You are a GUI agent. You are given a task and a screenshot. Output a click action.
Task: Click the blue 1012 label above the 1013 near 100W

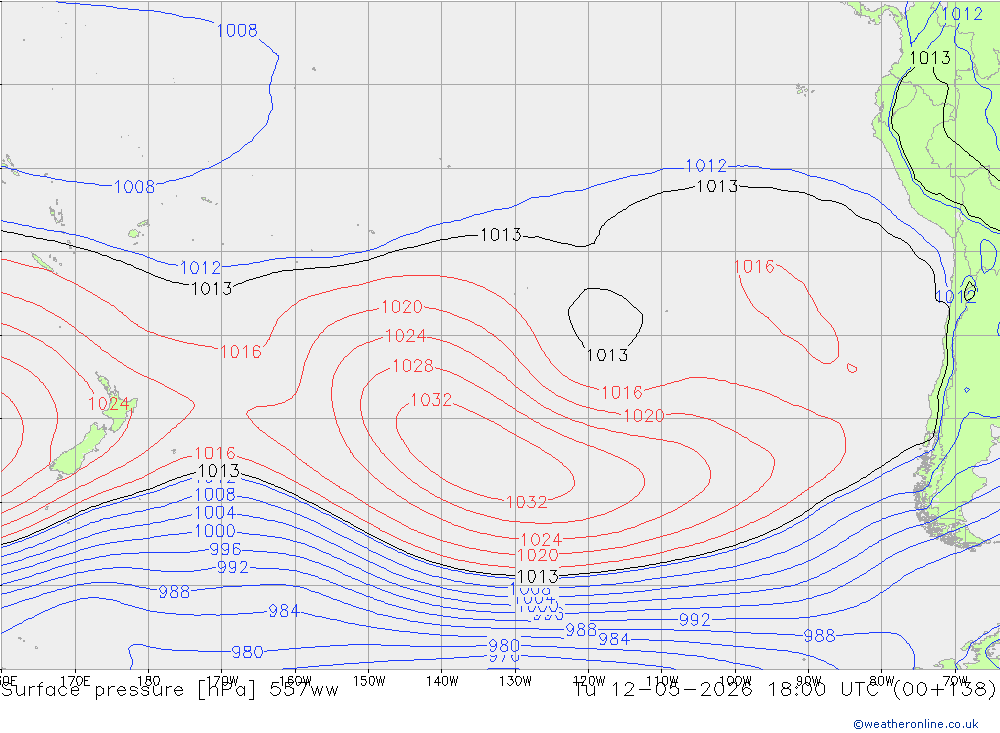click(706, 166)
